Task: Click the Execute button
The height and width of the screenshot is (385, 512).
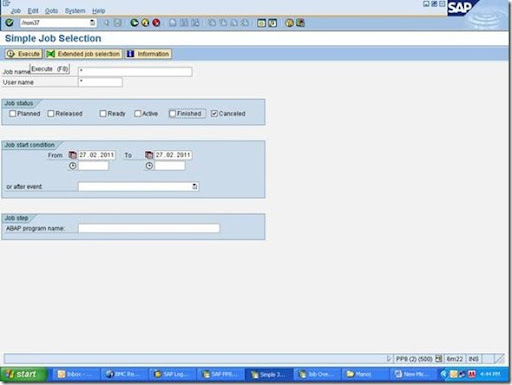Action: coord(23,54)
